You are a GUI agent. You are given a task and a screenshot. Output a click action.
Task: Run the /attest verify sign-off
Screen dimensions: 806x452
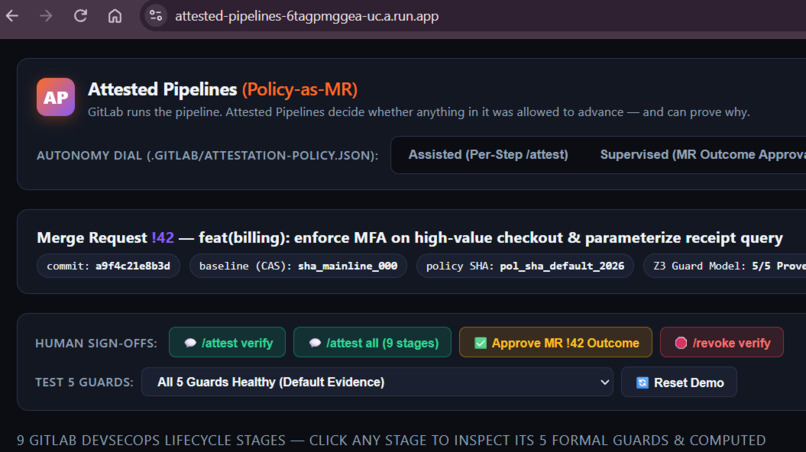[x=227, y=342]
